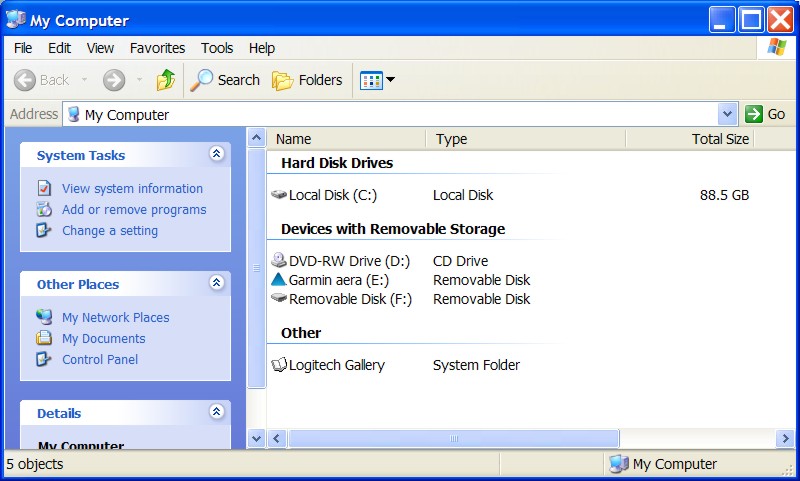800x481 pixels.
Task: Open the Help menu
Action: point(262,48)
